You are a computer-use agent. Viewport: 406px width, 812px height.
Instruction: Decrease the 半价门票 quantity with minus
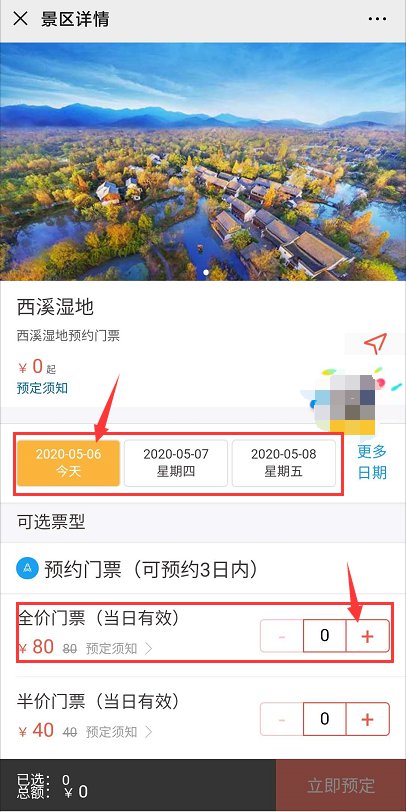click(282, 719)
